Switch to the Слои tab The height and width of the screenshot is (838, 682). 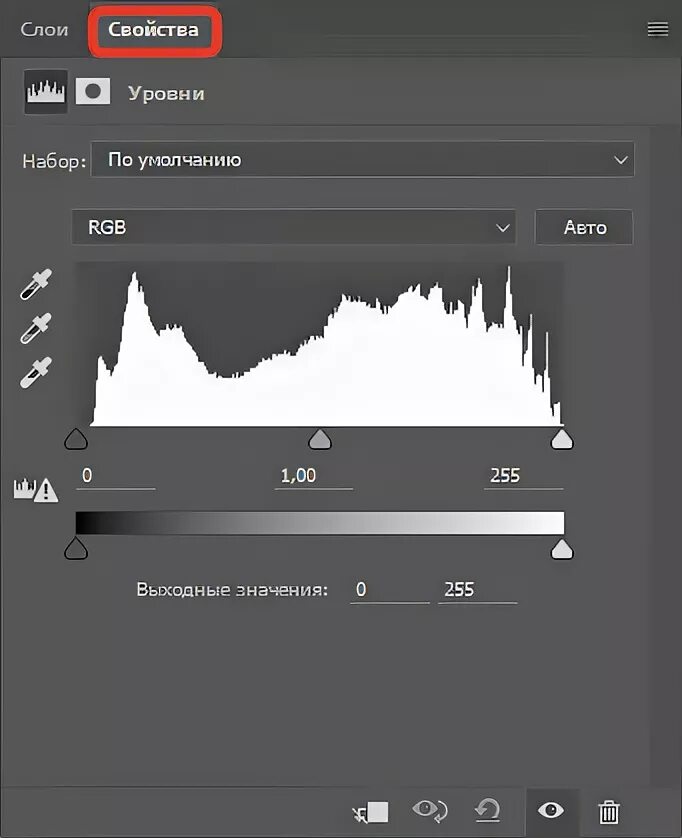45,30
